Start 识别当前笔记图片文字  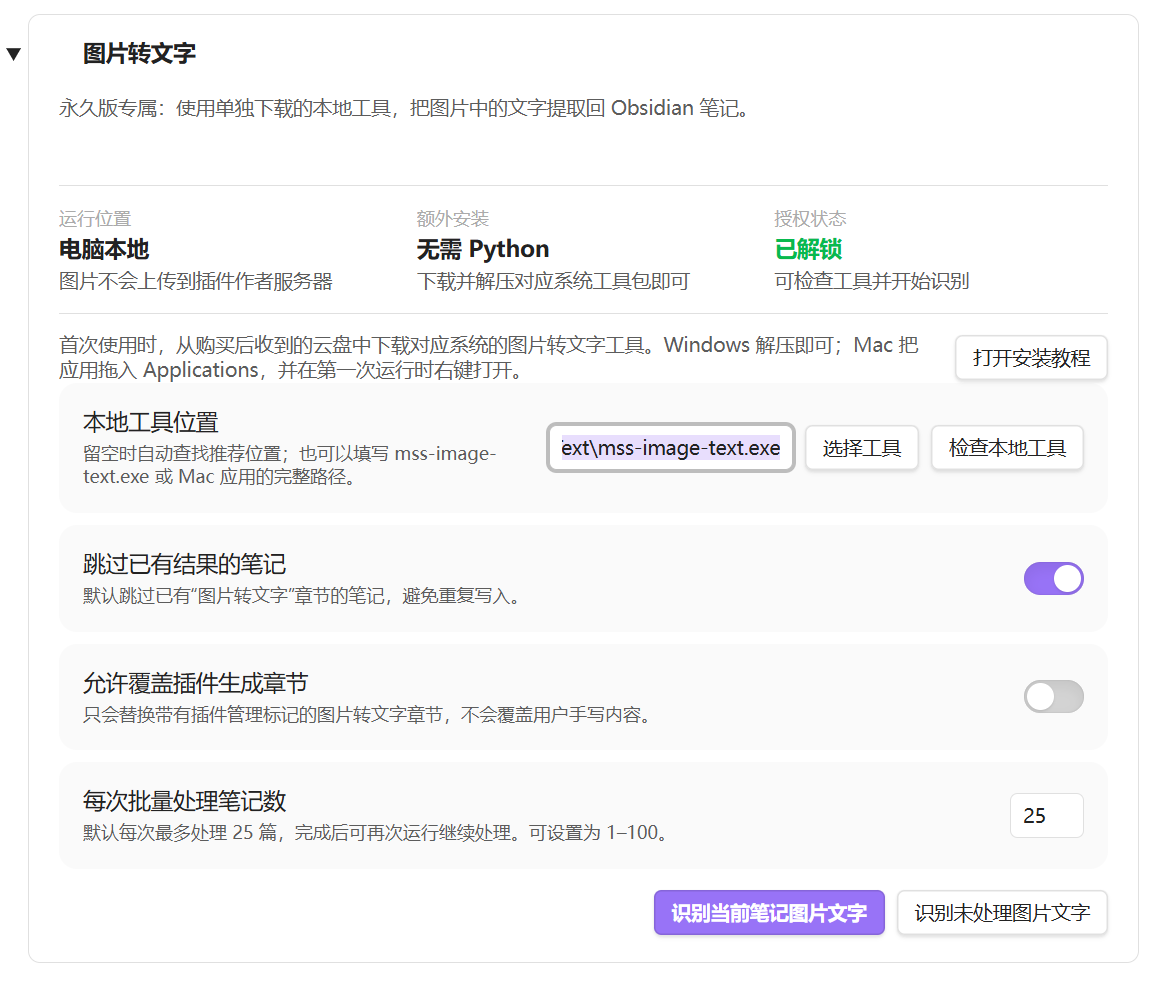[769, 913]
